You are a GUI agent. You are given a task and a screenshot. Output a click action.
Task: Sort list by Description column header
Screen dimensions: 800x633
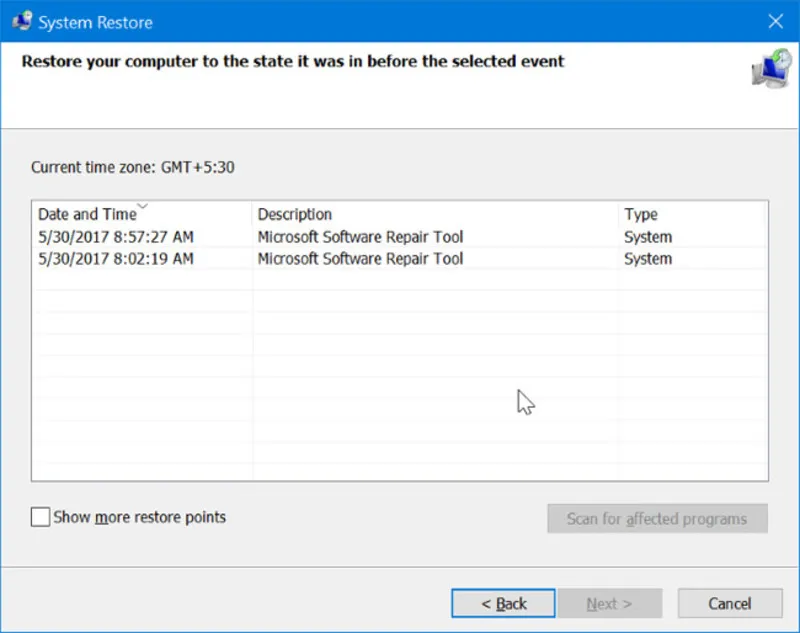tap(295, 215)
